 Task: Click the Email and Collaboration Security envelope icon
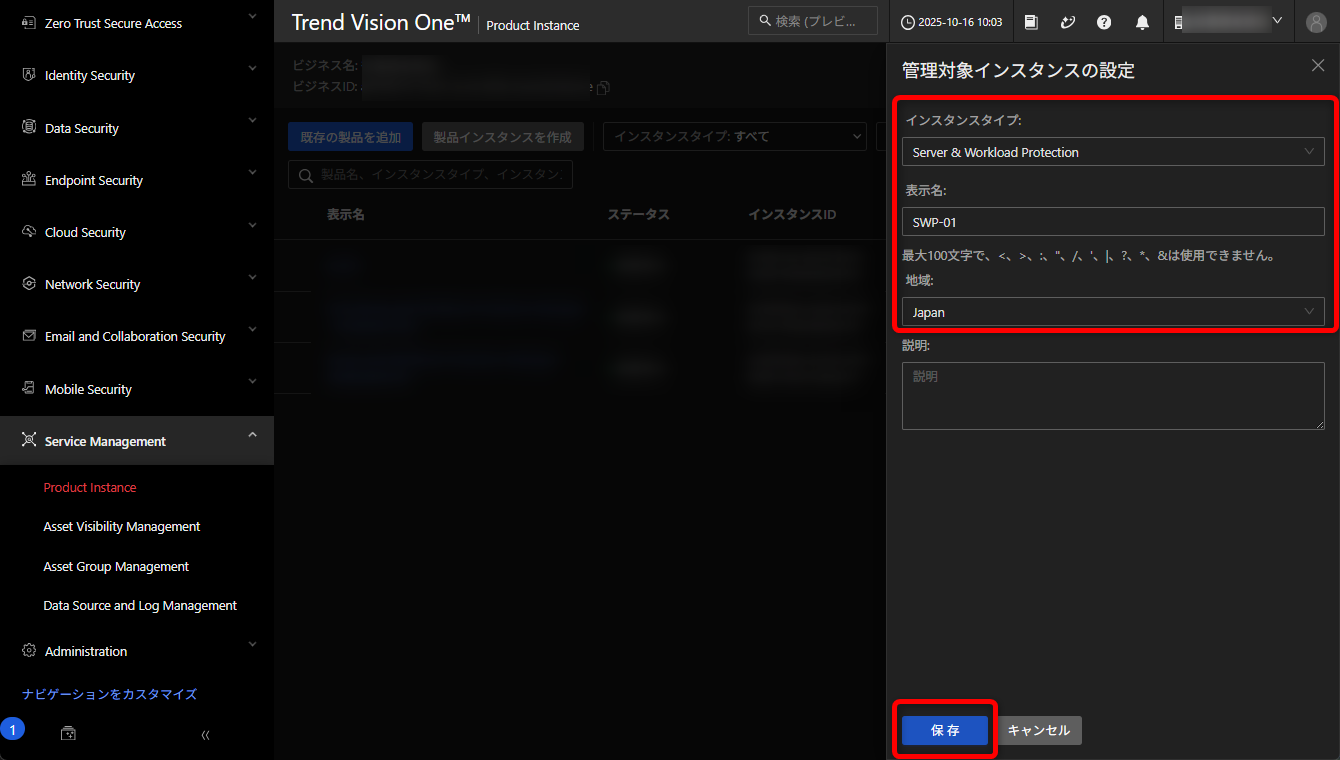pos(28,336)
